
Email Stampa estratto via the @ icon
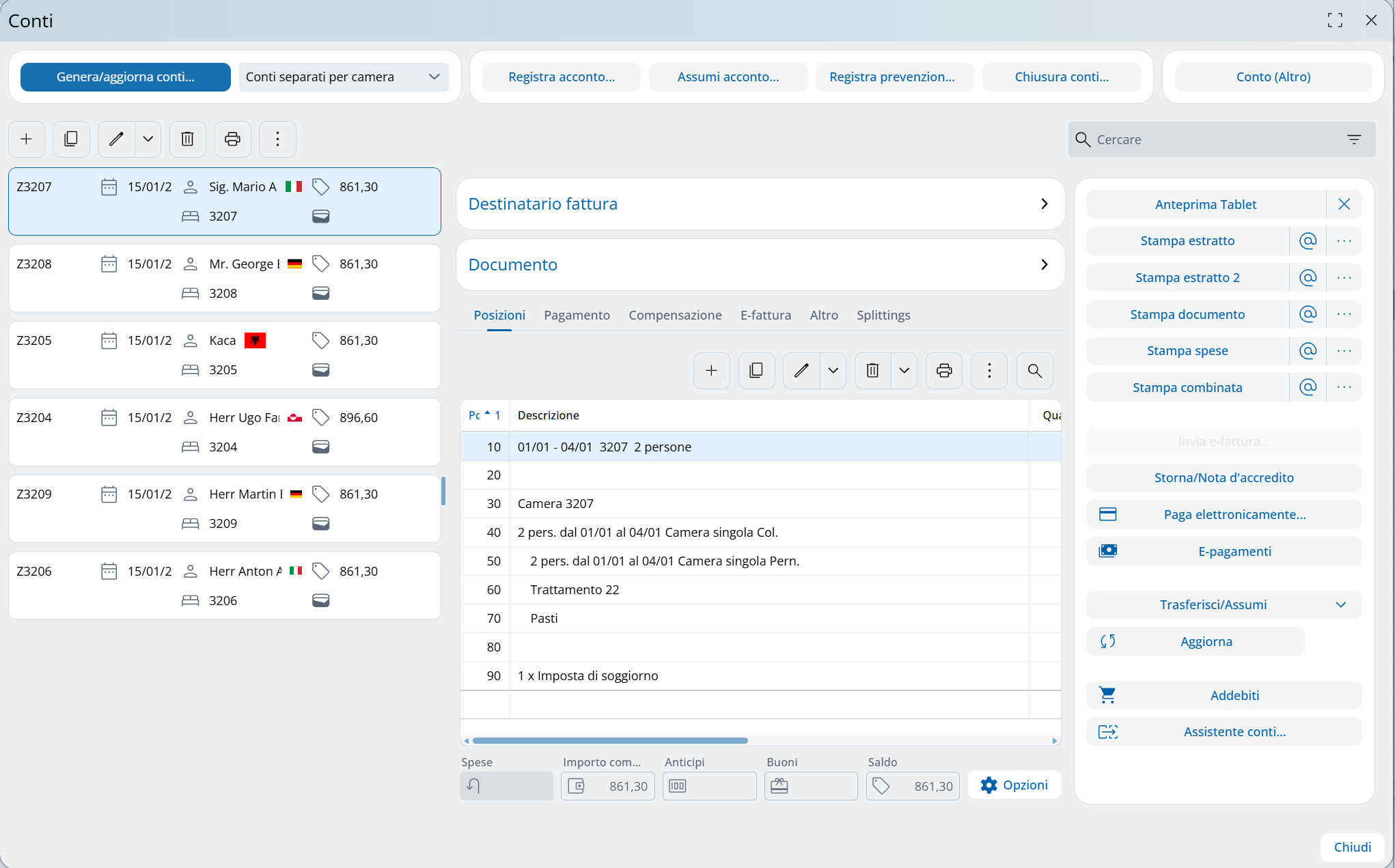pos(1308,241)
